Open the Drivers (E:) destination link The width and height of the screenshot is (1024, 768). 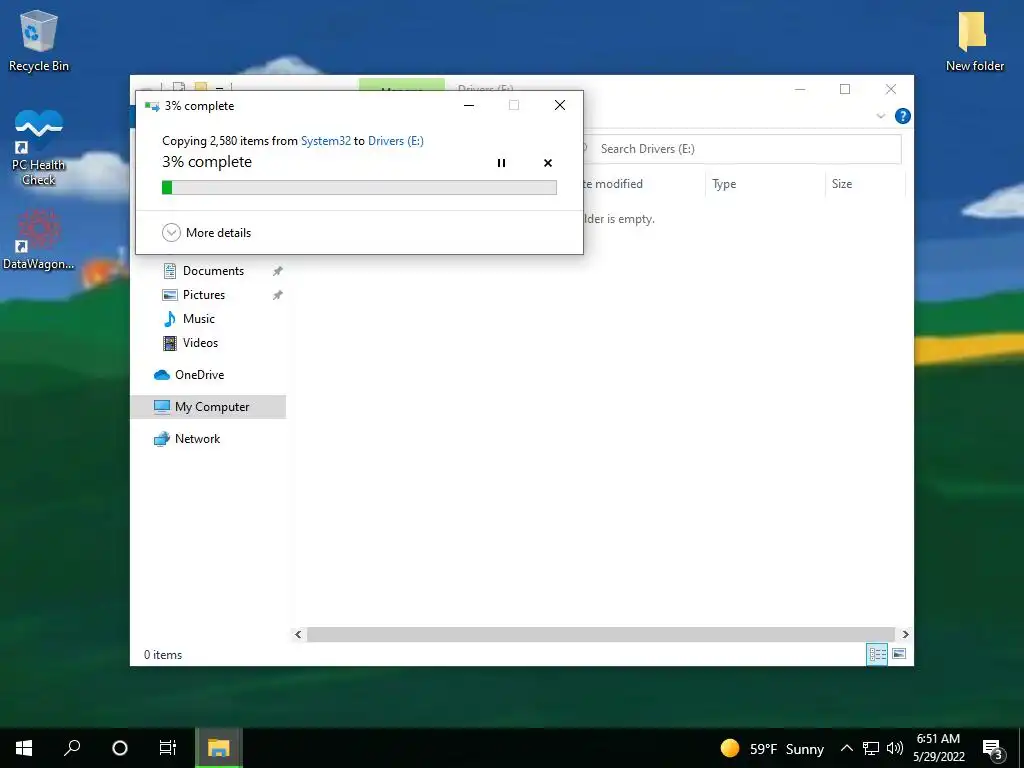click(396, 140)
